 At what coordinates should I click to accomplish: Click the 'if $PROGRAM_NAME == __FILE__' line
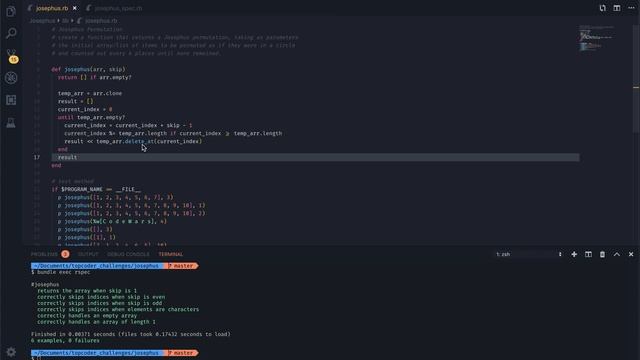pos(96,189)
